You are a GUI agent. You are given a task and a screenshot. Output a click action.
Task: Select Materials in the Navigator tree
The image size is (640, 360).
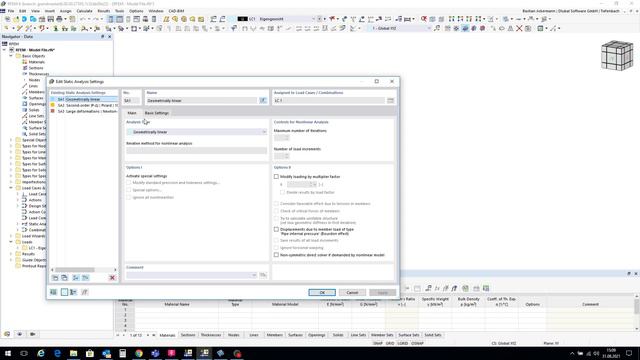(36, 62)
